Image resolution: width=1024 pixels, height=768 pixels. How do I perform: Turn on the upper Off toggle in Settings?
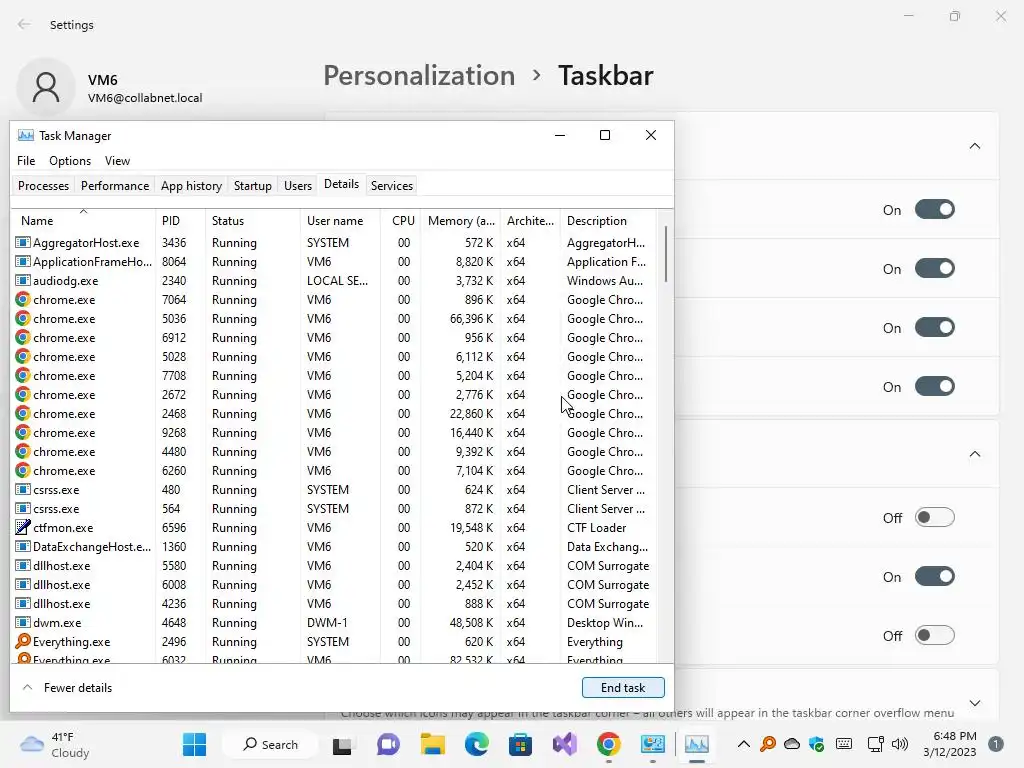click(935, 517)
